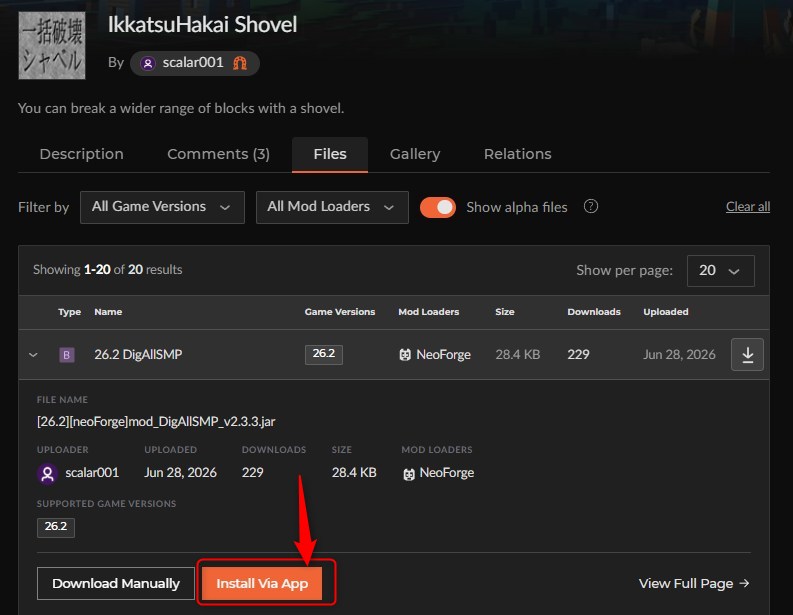This screenshot has height=615, width=793.
Task: Click the Type column header
Action: click(69, 312)
